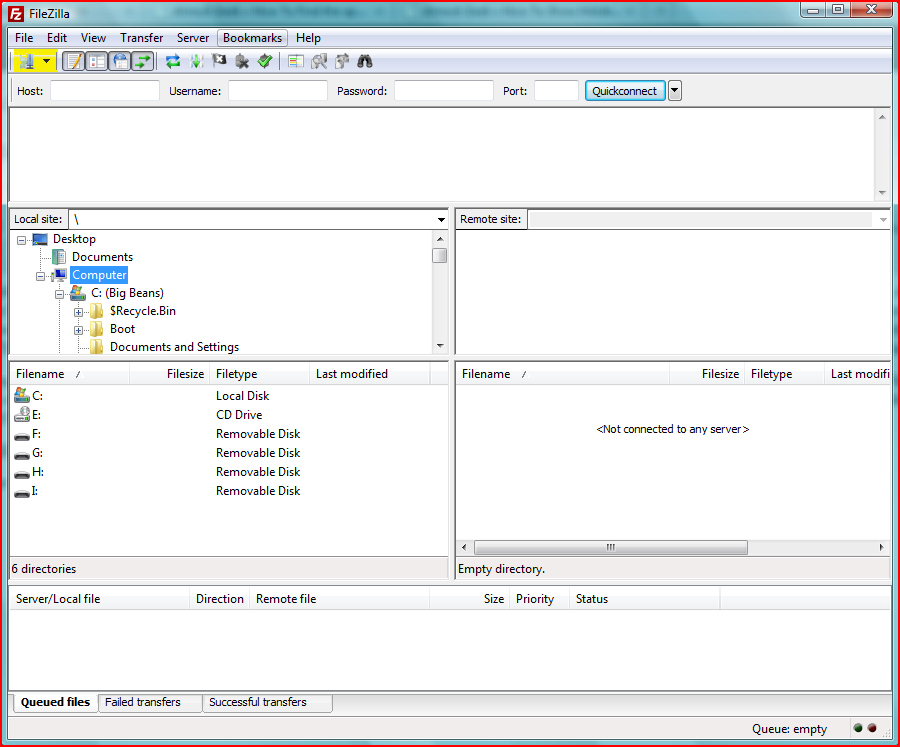This screenshot has height=747, width=900.
Task: Click the remote file list horizontal scrollbar
Action: (611, 547)
